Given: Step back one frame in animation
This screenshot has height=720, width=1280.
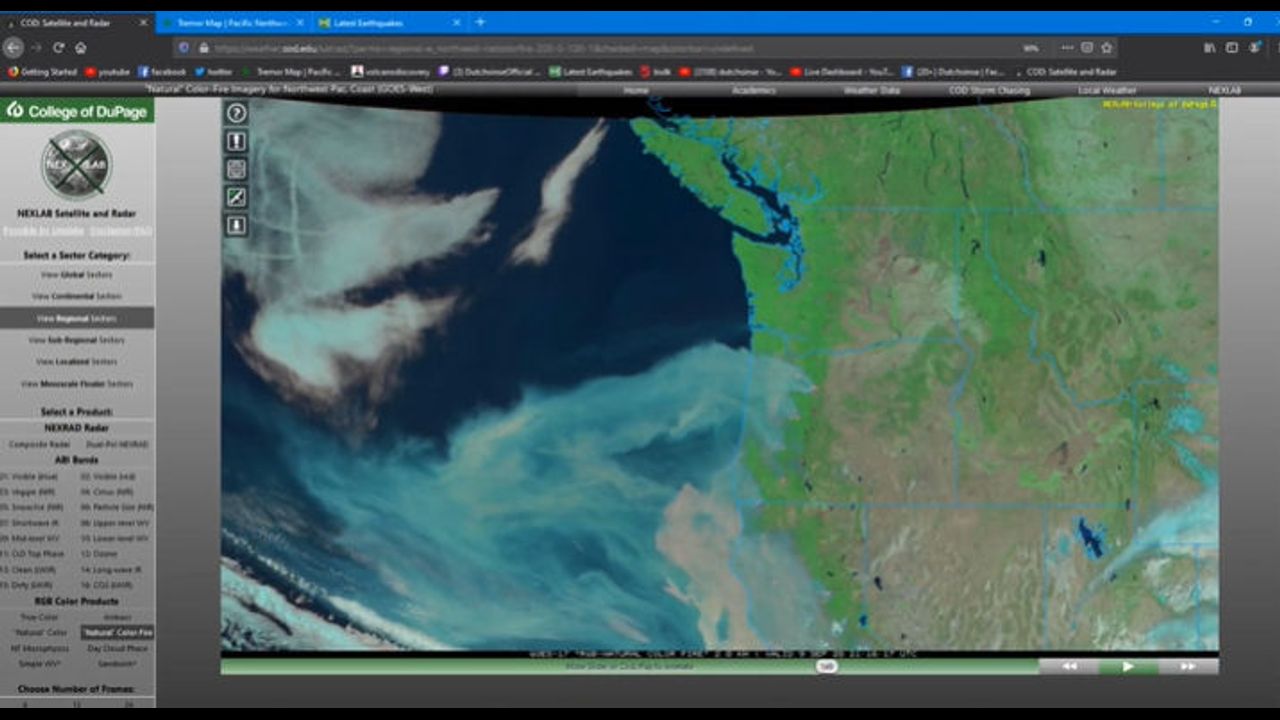Looking at the screenshot, I should [x=1069, y=666].
